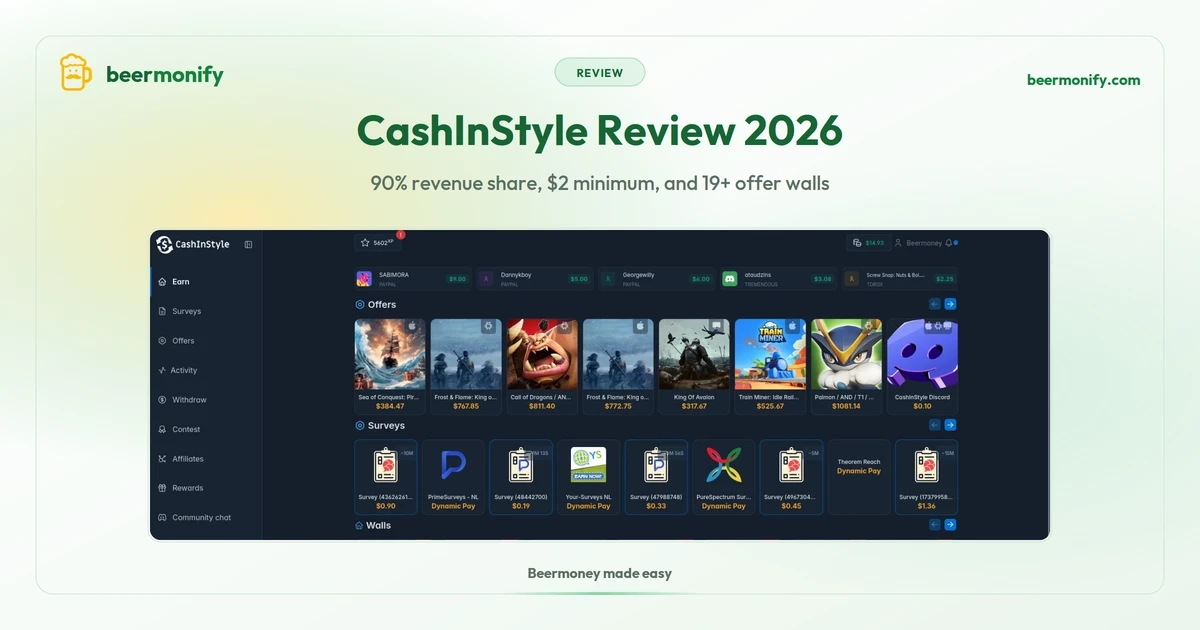The image size is (1200, 630).
Task: Show previous offers with the left arrow
Action: 935,304
